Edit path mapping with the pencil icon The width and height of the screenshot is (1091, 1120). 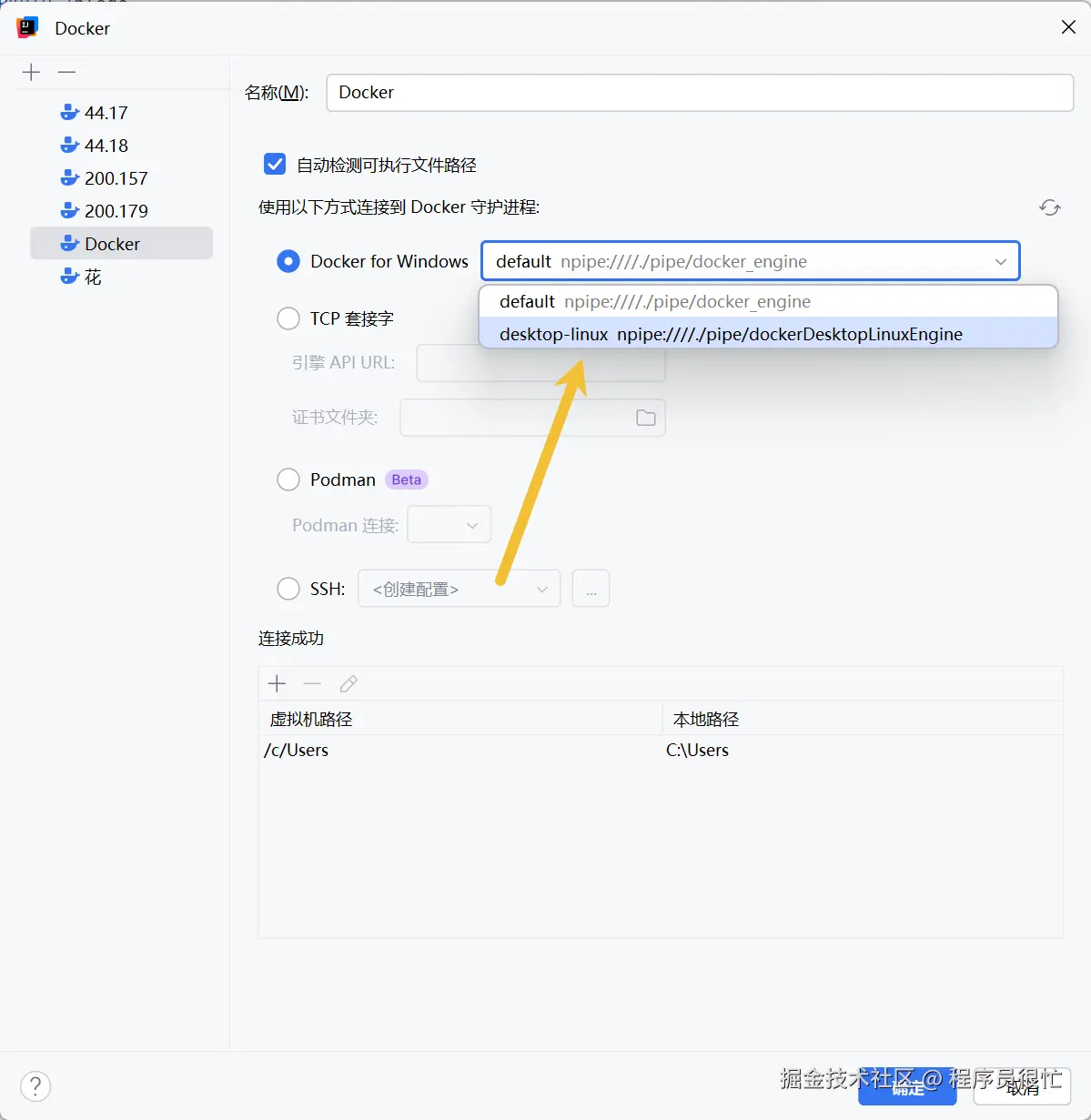coord(349,683)
